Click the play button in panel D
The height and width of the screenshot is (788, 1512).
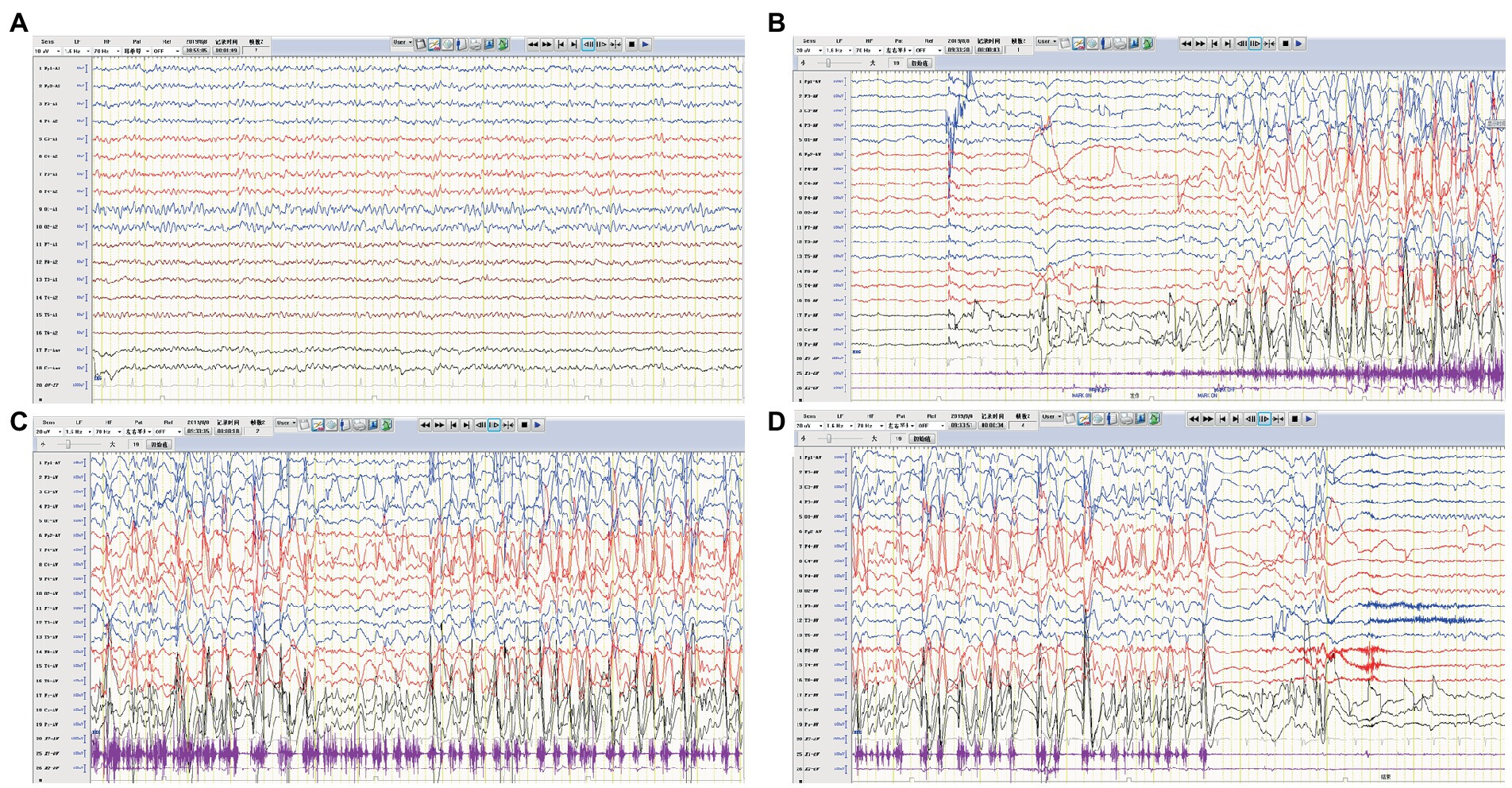1309,419
